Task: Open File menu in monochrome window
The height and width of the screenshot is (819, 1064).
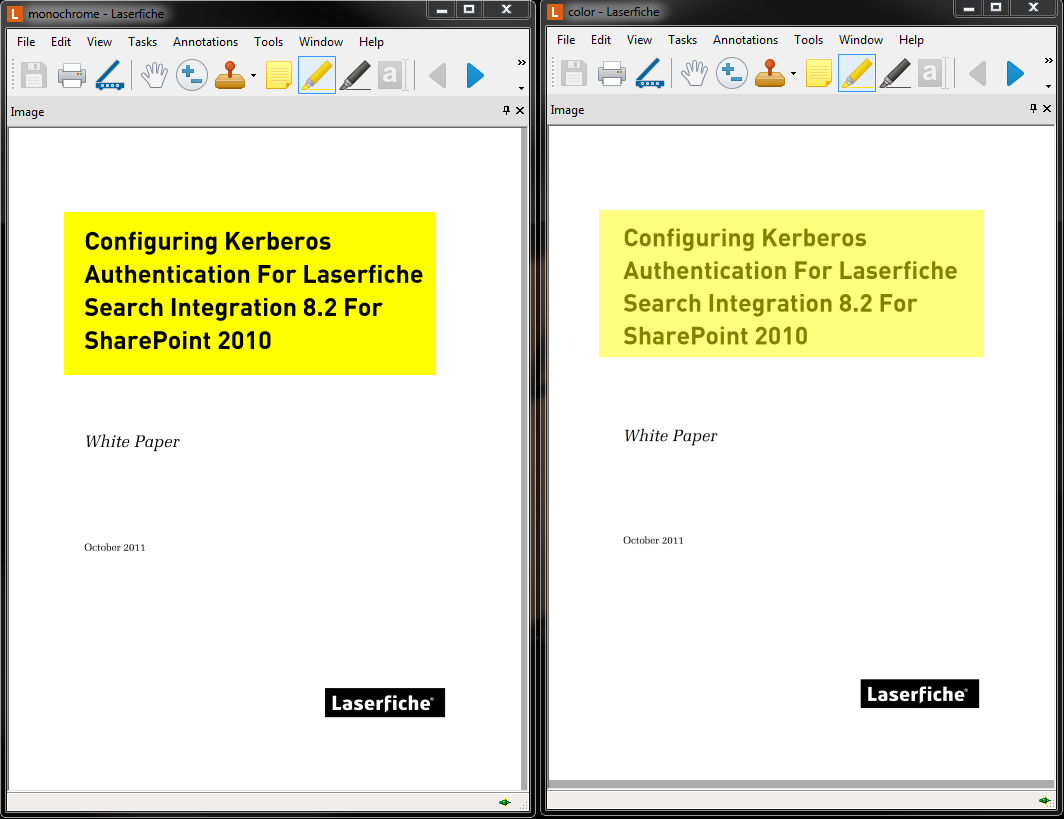Action: [x=26, y=42]
